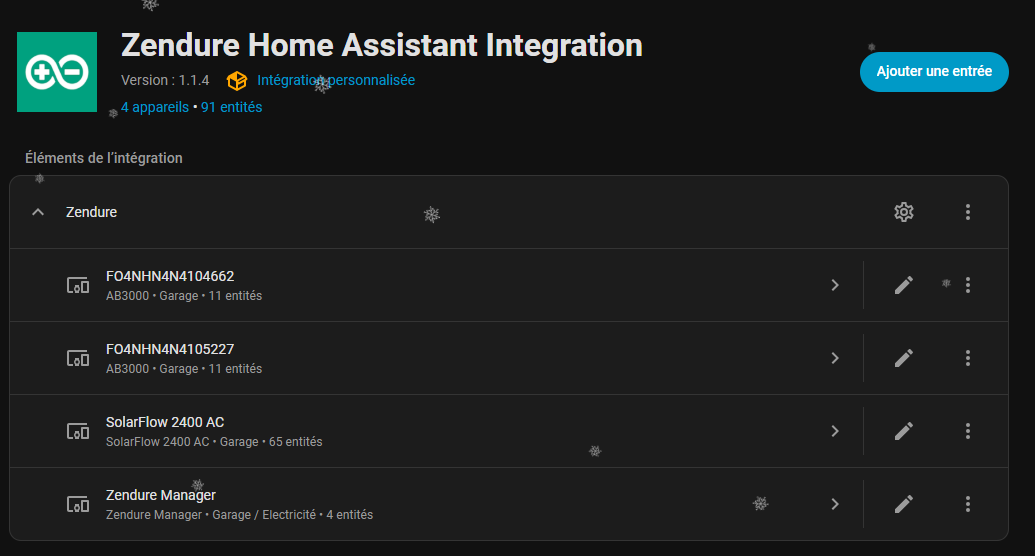Open the Zendure entry settings gear
Viewport: 1035px width, 556px height.
tap(904, 212)
